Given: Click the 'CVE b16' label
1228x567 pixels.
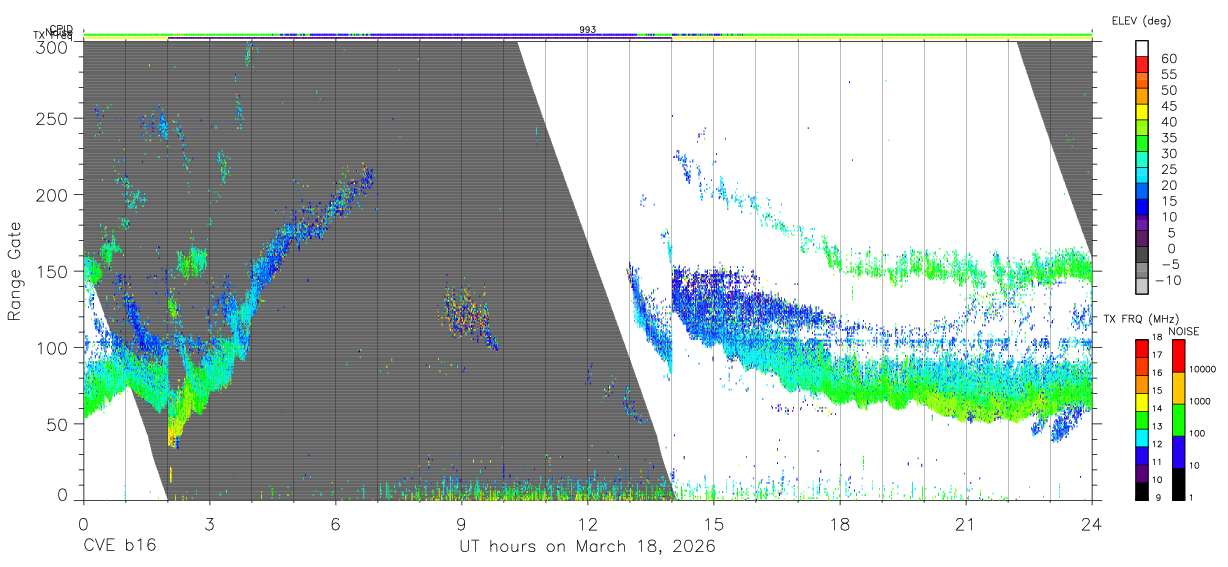Looking at the screenshot, I should coord(118,547).
